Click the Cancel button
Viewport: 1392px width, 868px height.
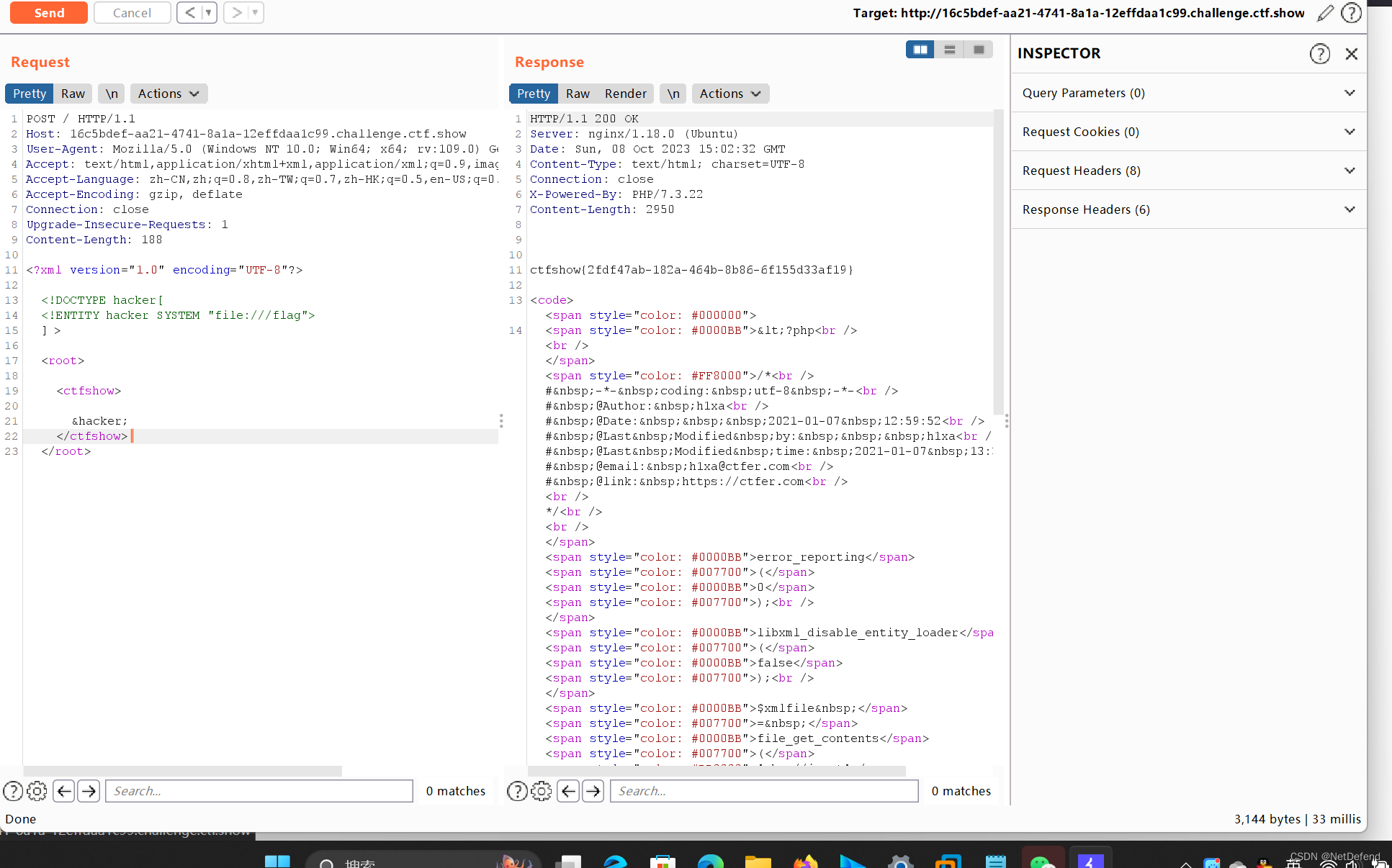pos(132,13)
